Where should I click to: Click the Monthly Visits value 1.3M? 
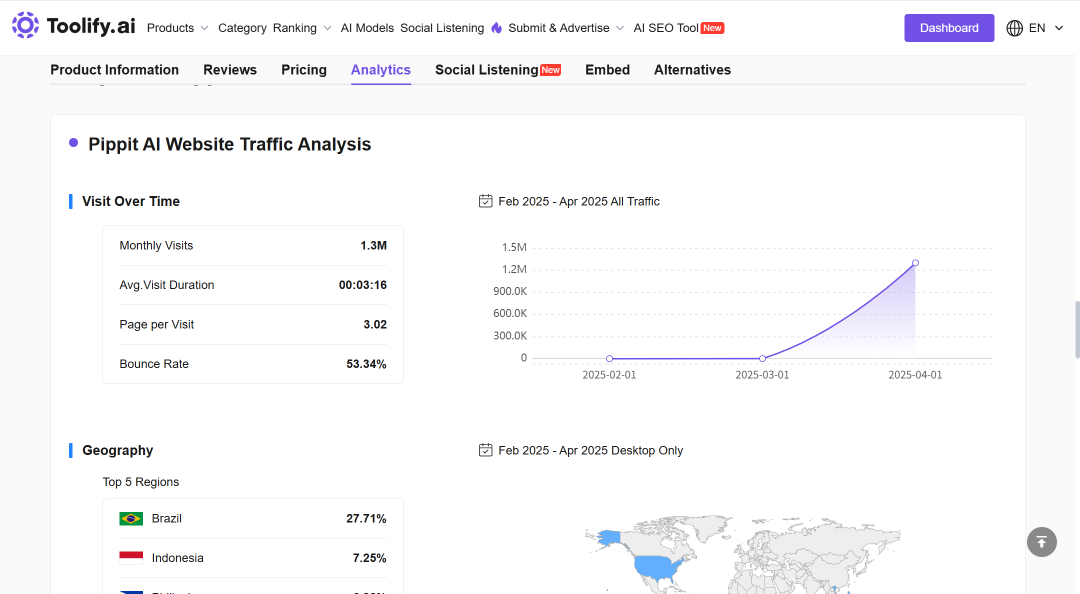pos(373,245)
